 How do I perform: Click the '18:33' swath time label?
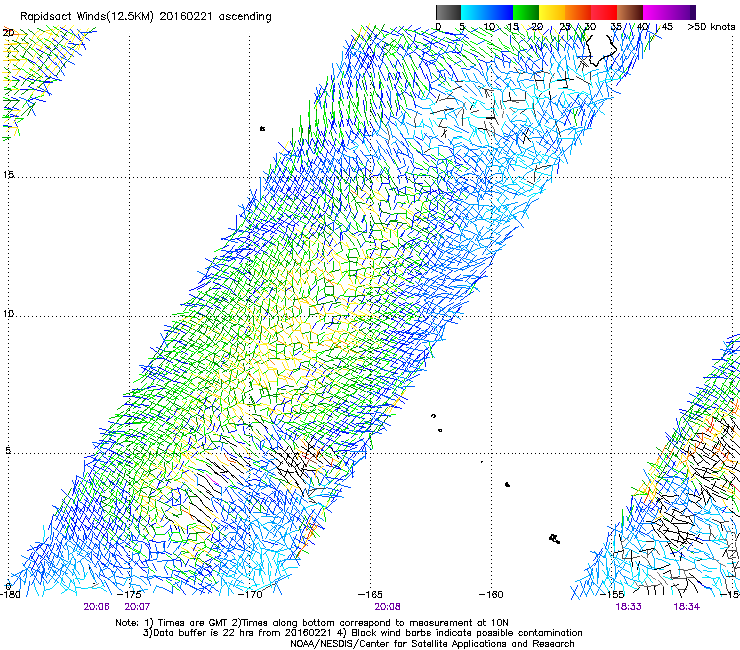pyautogui.click(x=629, y=607)
